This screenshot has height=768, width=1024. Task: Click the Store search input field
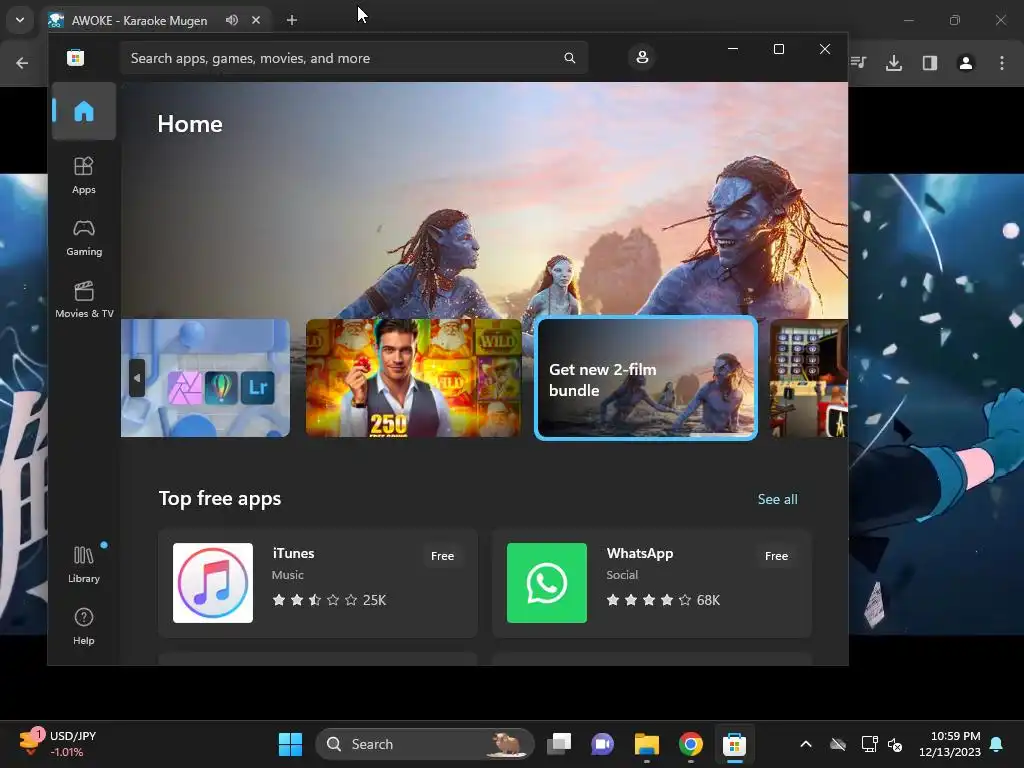point(353,58)
